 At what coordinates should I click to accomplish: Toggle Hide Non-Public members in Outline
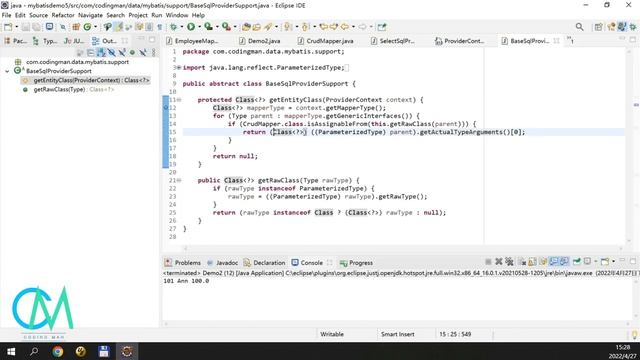[132, 53]
